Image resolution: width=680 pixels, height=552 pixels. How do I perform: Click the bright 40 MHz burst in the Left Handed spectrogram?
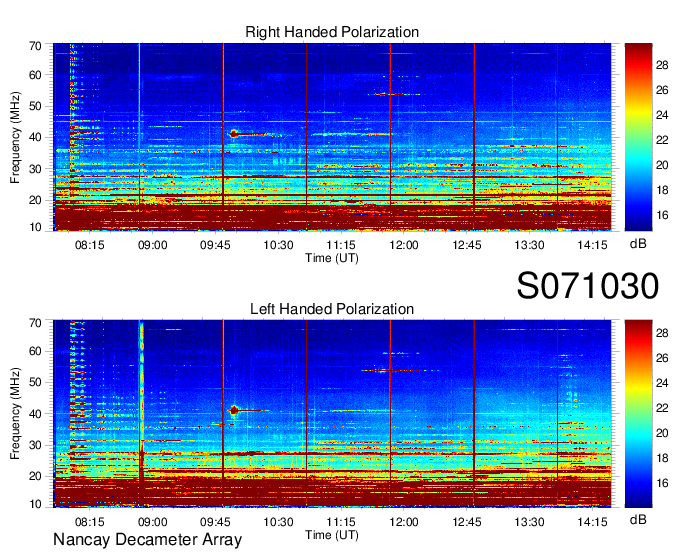click(x=234, y=410)
